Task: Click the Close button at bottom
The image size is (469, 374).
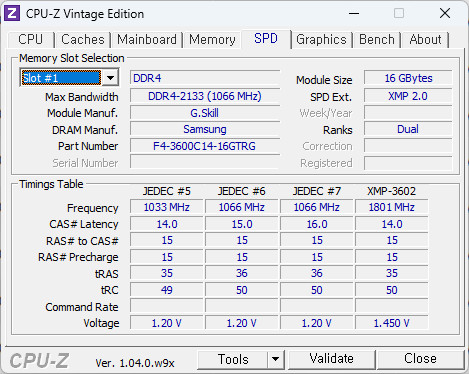Action: pos(420,359)
